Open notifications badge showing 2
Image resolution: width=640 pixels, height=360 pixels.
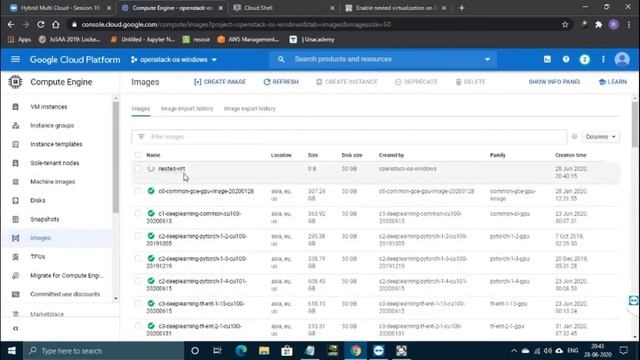(x=584, y=60)
